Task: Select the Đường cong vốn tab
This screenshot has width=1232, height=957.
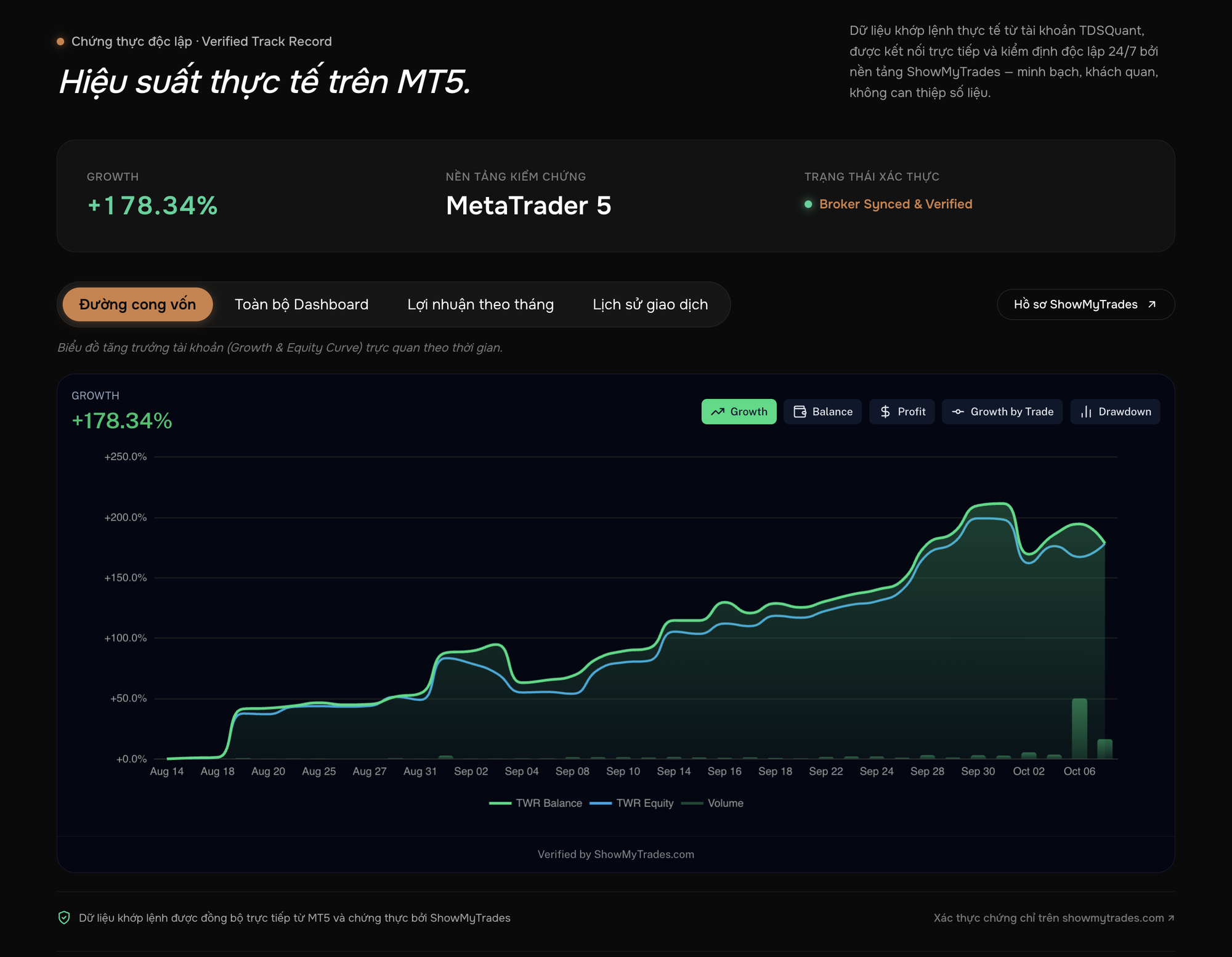Action: 137,304
